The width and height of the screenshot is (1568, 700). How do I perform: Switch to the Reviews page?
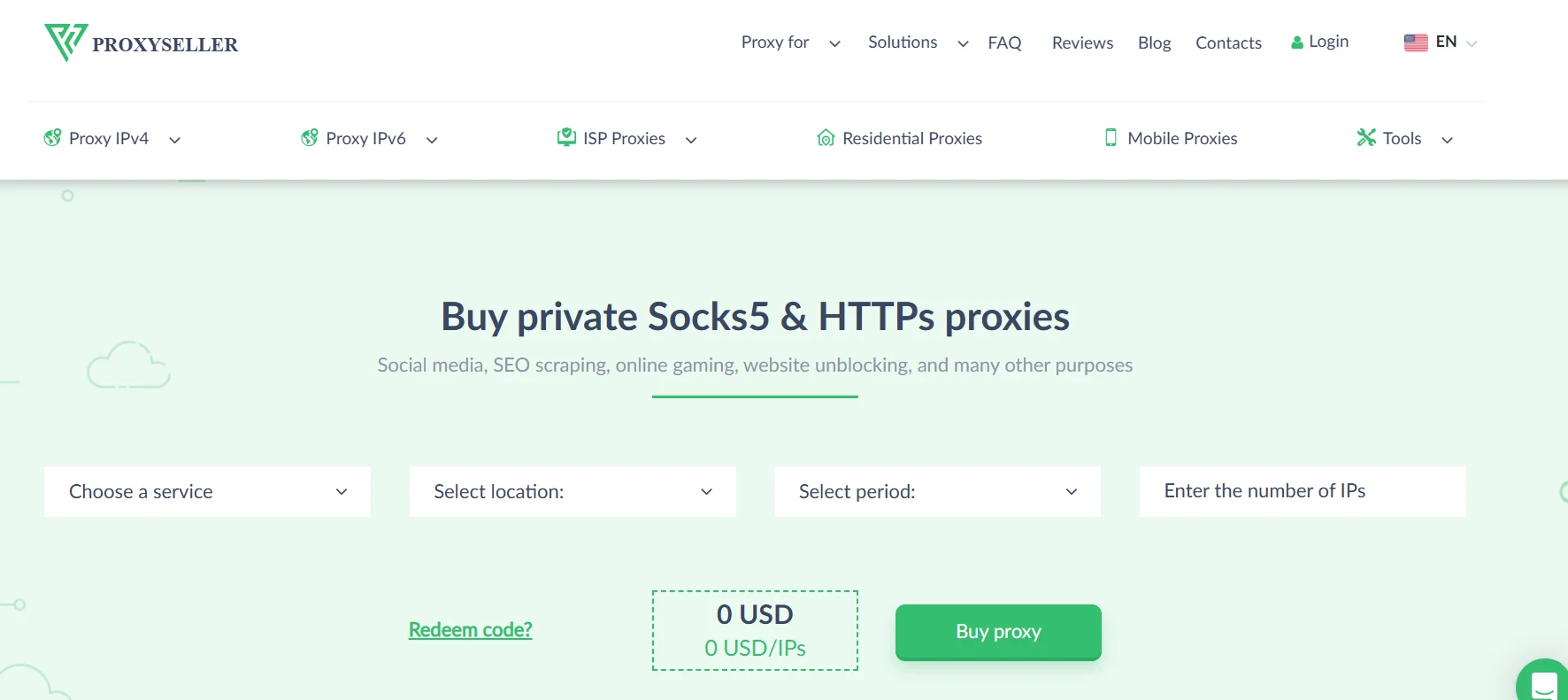(1081, 42)
